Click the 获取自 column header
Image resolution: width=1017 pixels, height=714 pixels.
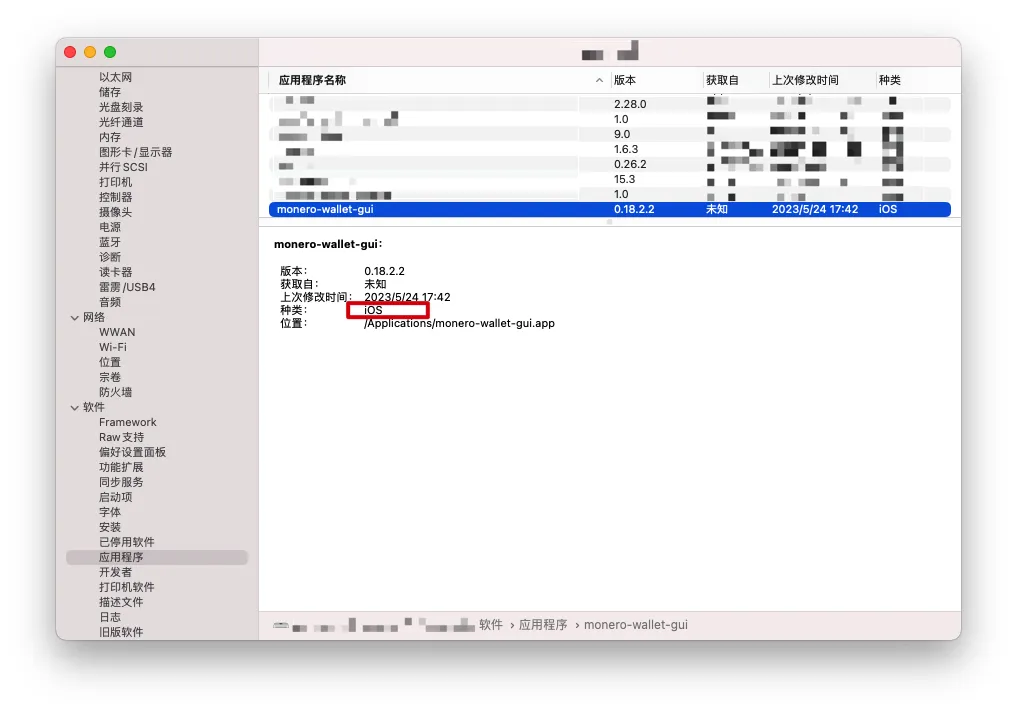point(722,80)
